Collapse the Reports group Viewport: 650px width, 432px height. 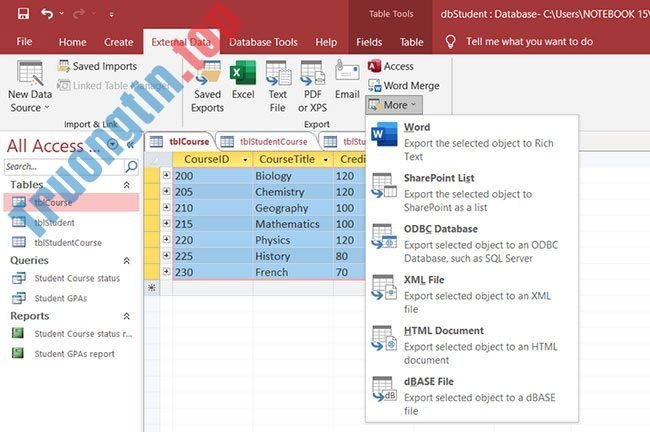coord(126,316)
